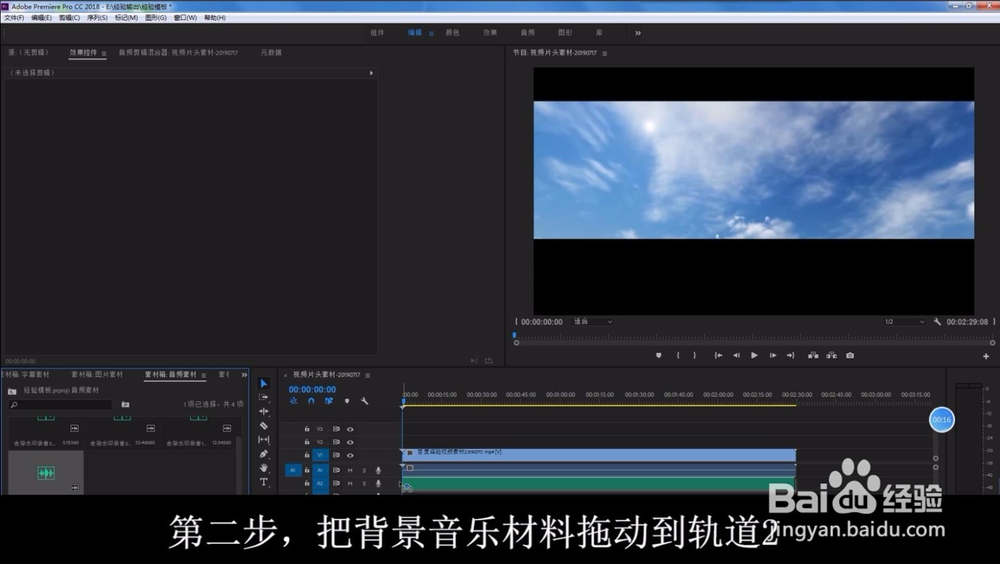This screenshot has width=1000, height=564.
Task: Open zoom level dropdown in program monitor
Action: point(593,322)
